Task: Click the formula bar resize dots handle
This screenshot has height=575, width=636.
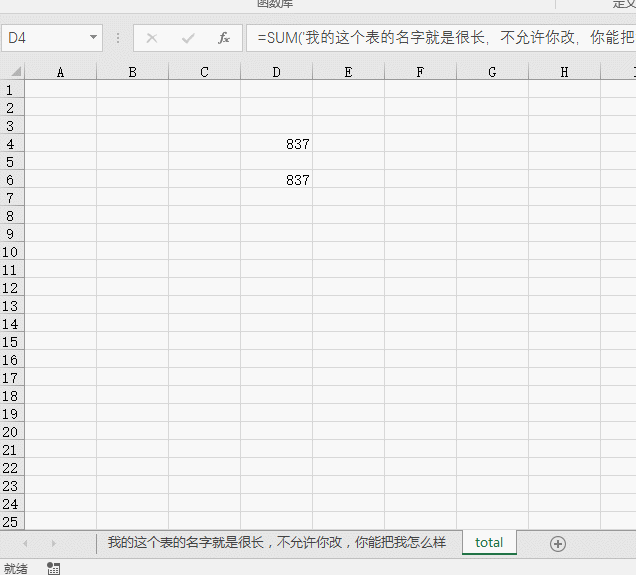Action: tap(118, 38)
